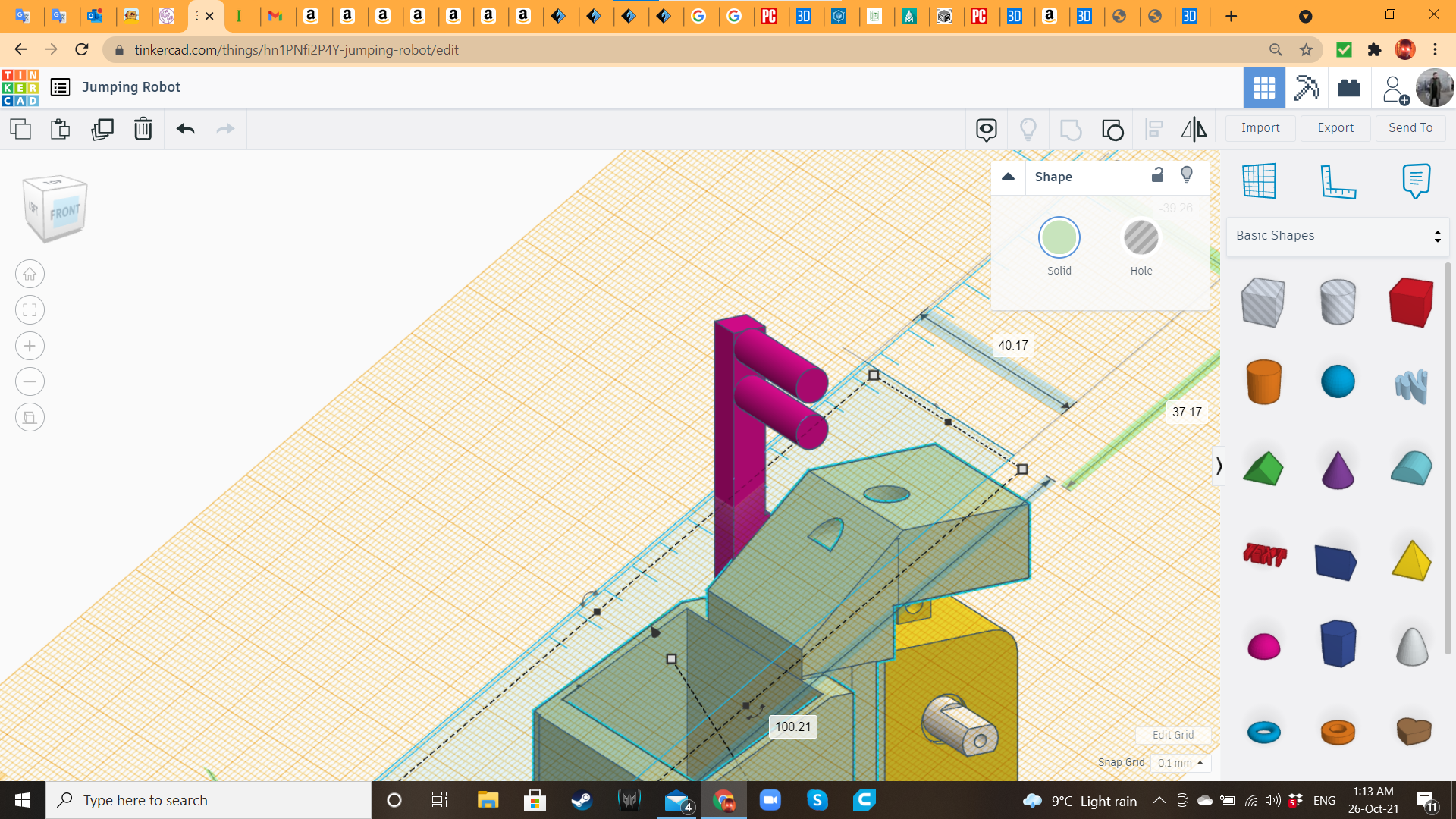Open File Explorer from the taskbar
The image size is (1456, 819).
coord(488,800)
